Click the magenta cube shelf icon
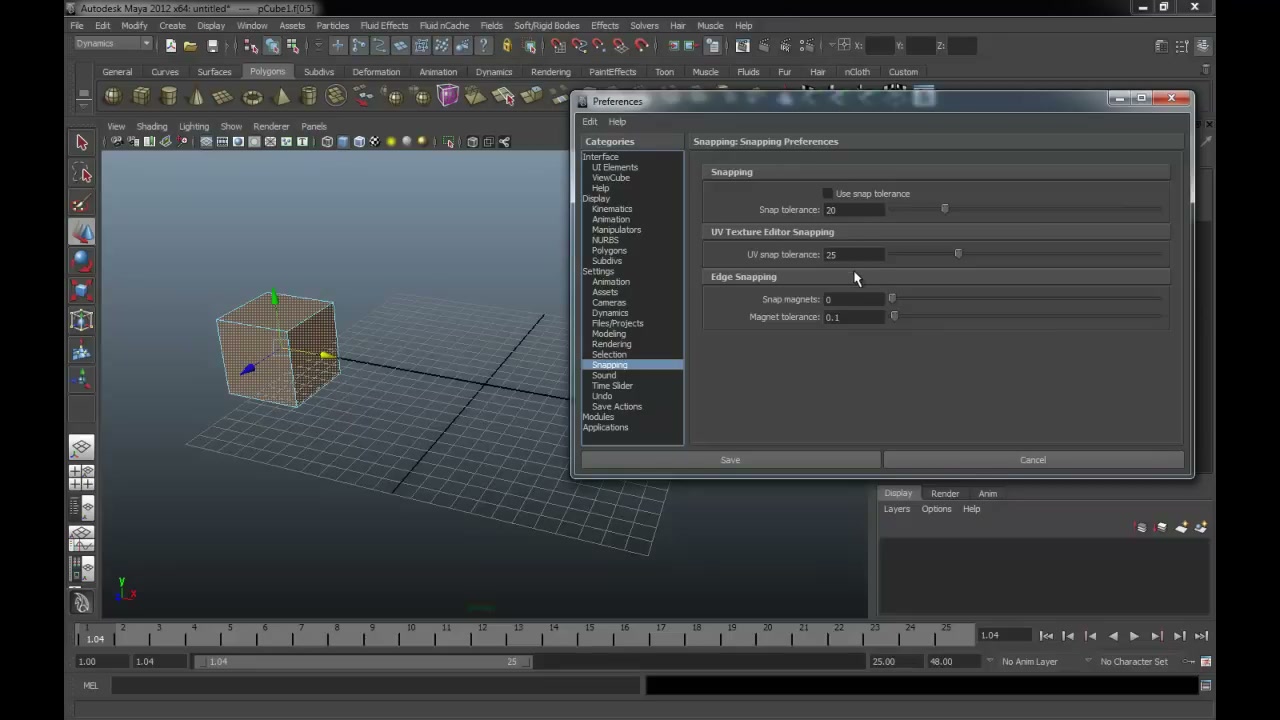The image size is (1280, 720). click(x=447, y=96)
